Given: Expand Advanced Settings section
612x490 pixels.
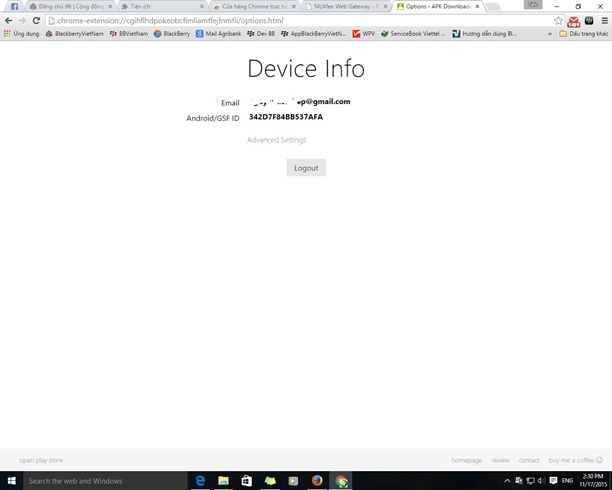Looking at the screenshot, I should tap(276, 140).
